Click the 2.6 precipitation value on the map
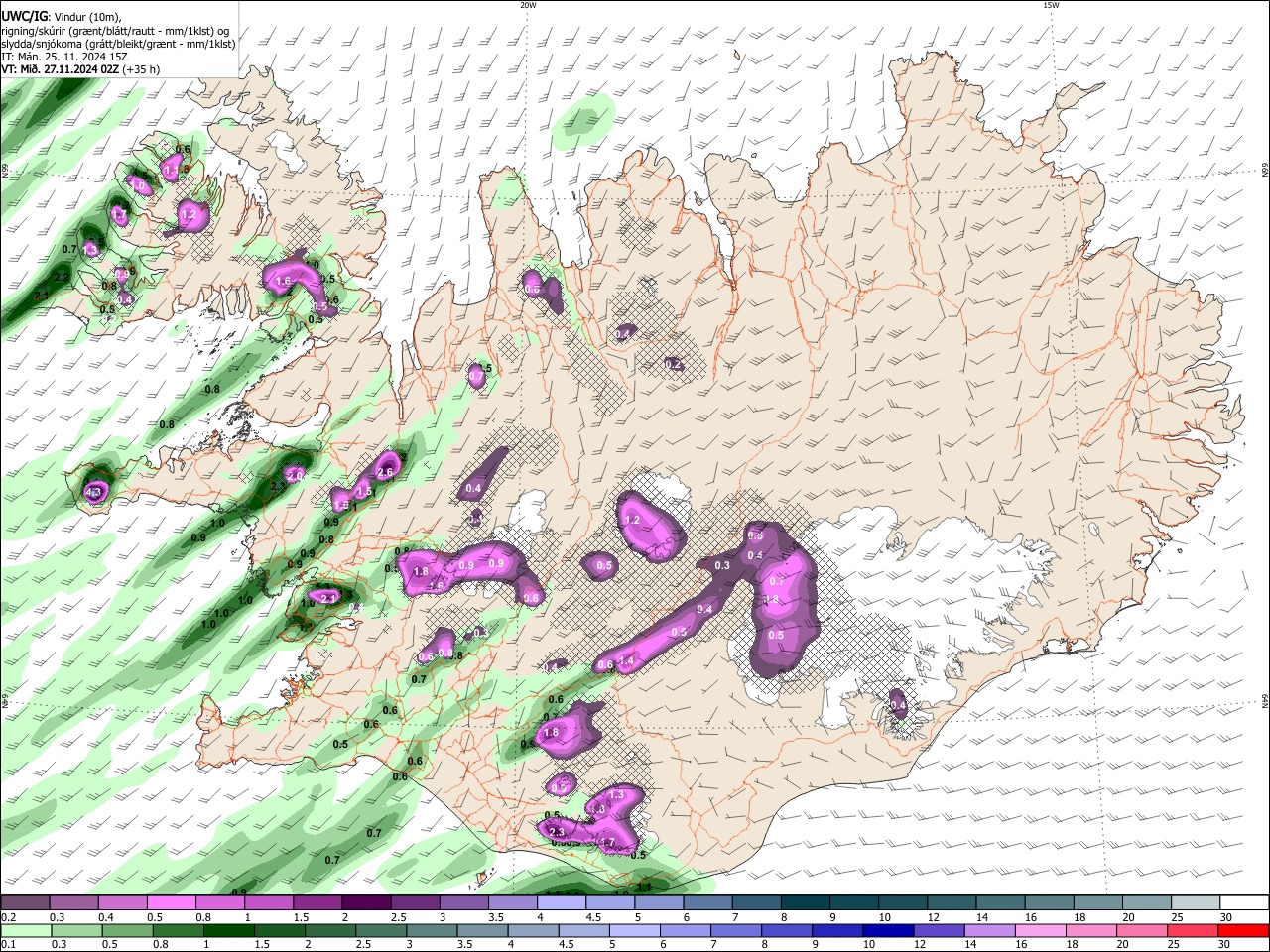 [x=386, y=473]
